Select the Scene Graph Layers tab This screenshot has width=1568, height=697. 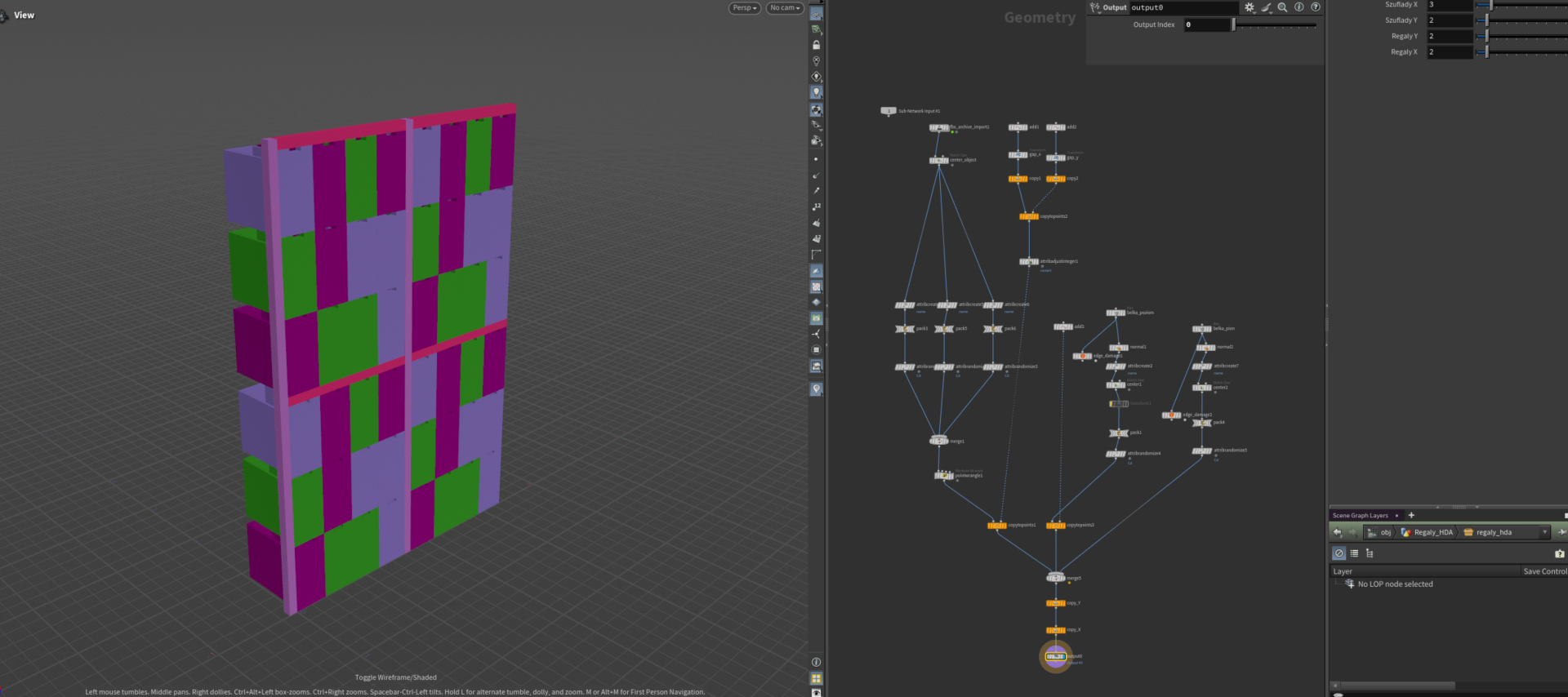[x=1361, y=515]
